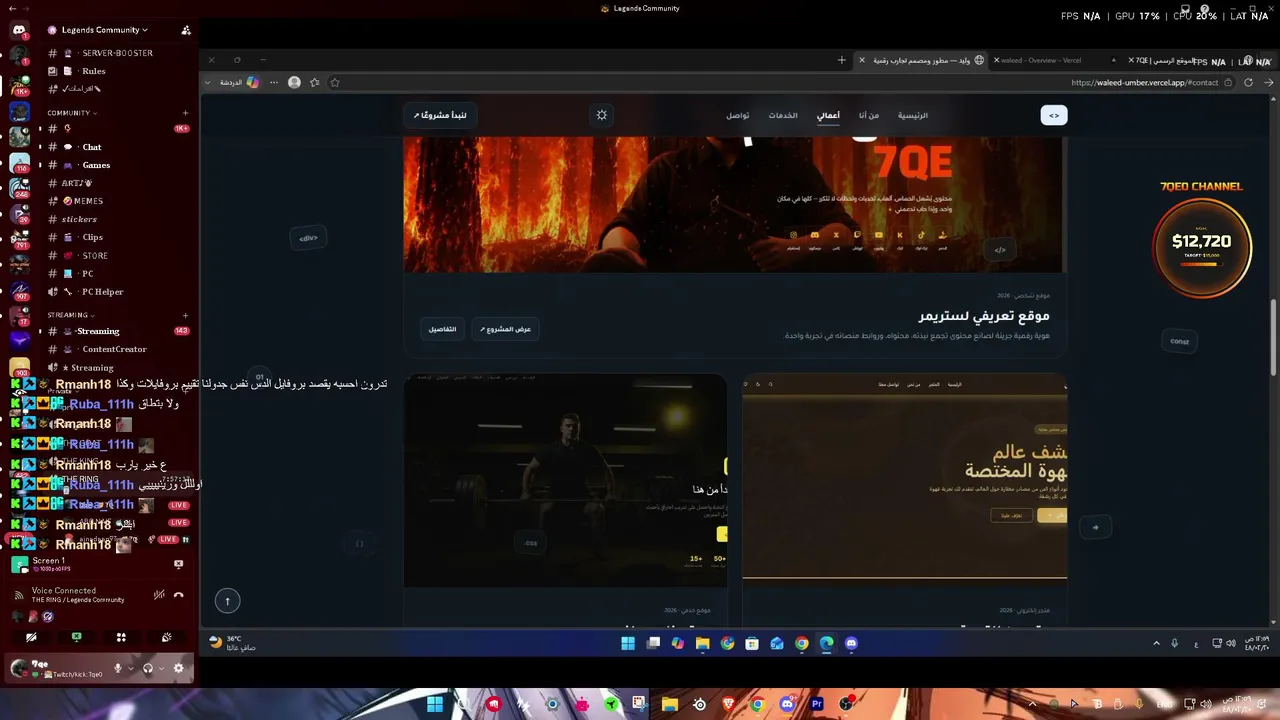The width and height of the screenshot is (1280, 720).
Task: Go to من أنا in site navigation
Action: tap(869, 115)
